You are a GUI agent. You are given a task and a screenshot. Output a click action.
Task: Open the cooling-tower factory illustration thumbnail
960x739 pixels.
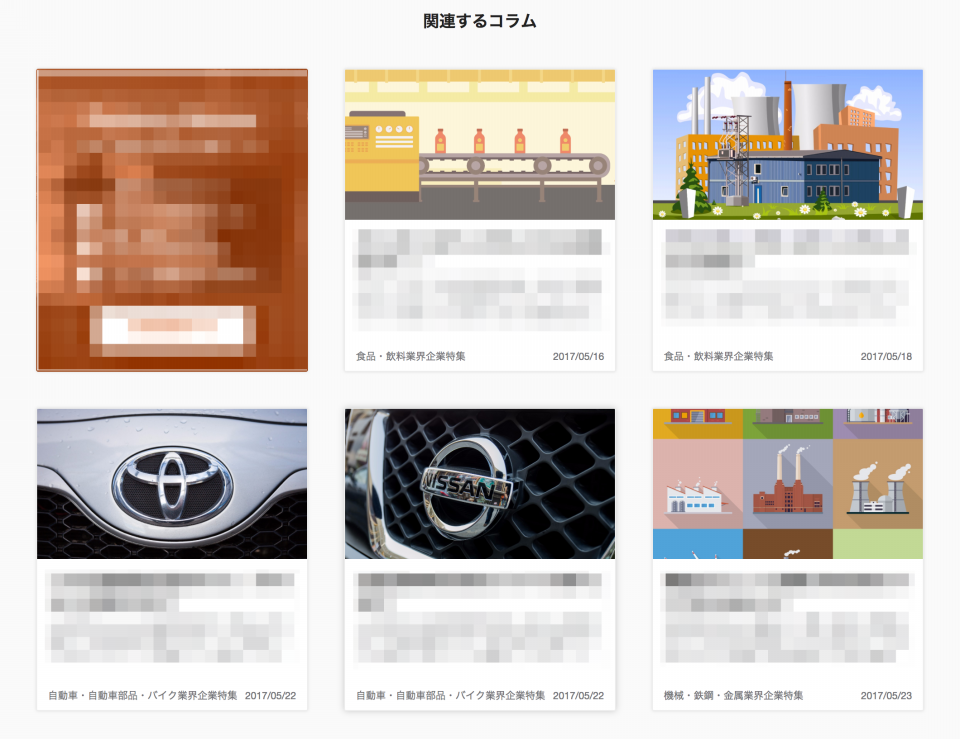click(788, 144)
